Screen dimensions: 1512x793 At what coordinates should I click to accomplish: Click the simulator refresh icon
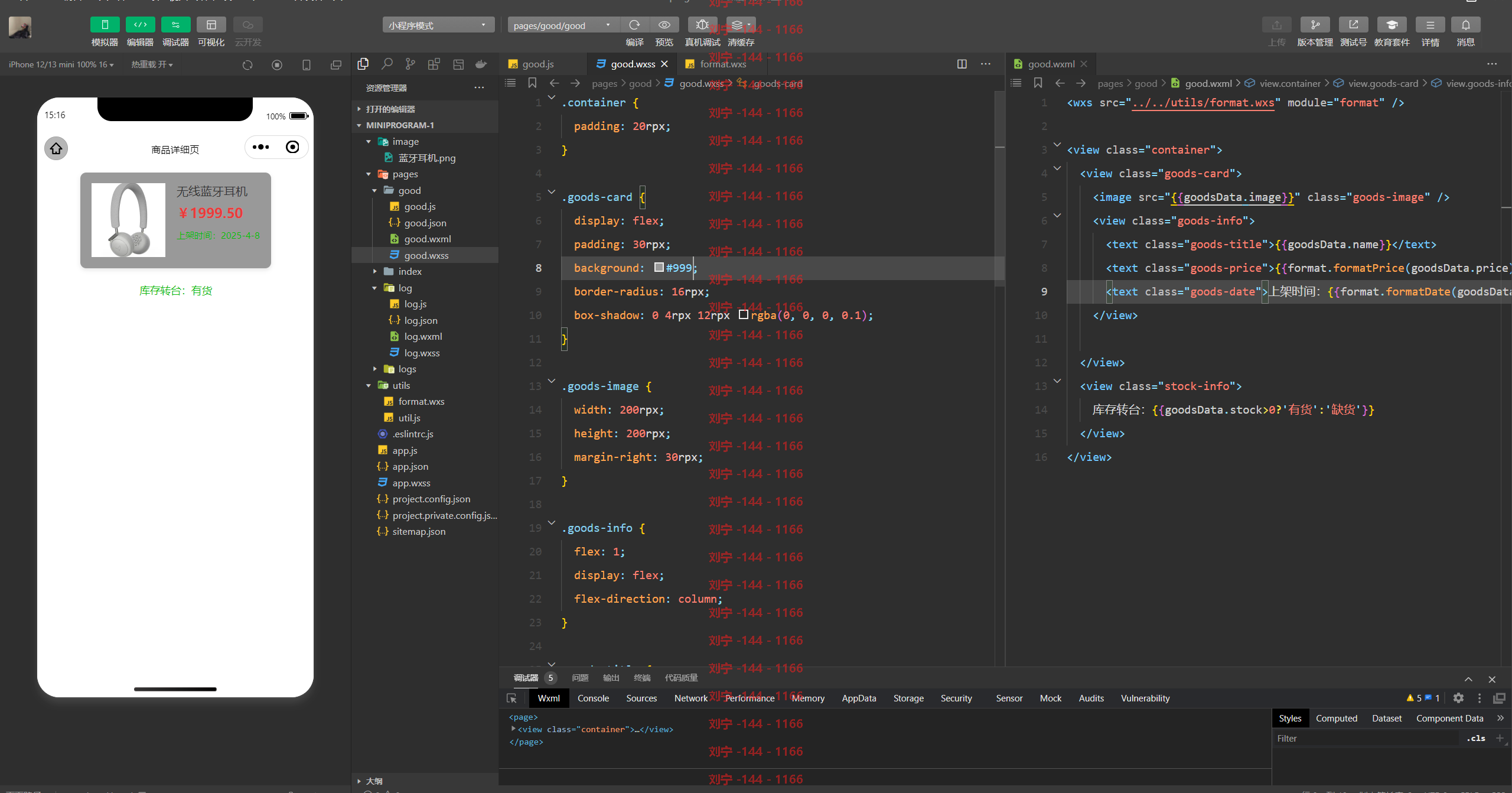tap(247, 65)
